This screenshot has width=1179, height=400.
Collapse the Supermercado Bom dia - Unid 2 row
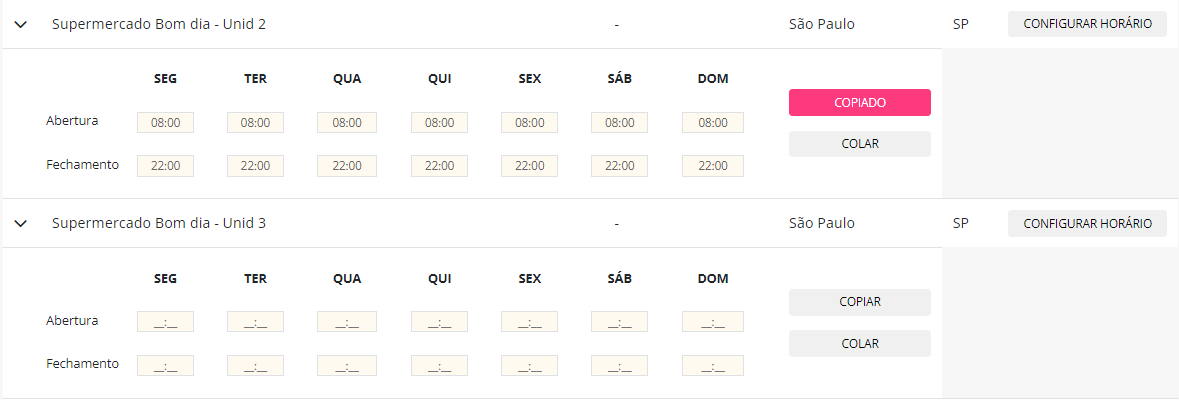click(x=21, y=25)
